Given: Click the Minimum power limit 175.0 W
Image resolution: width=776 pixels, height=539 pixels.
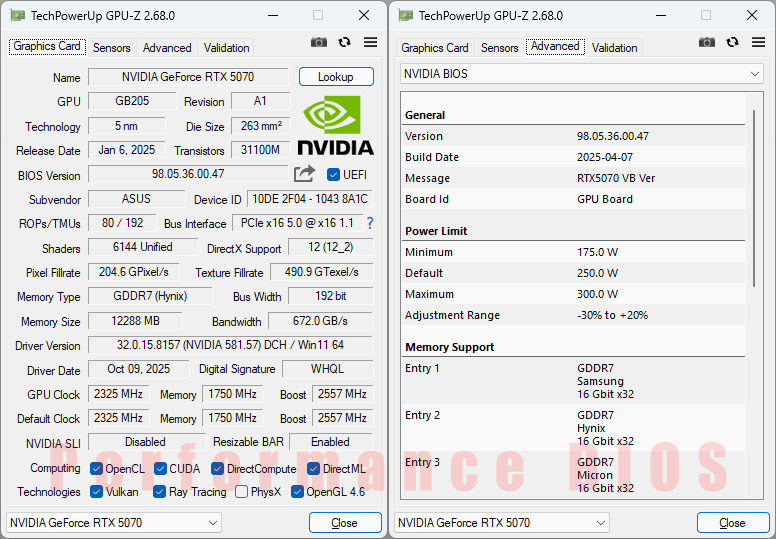Looking at the screenshot, I should [x=597, y=252].
